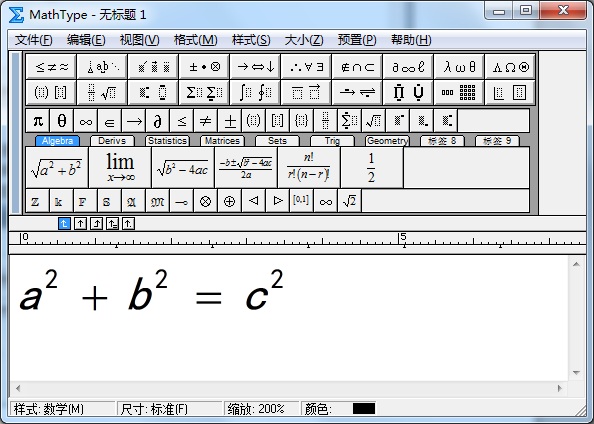This screenshot has width=594, height=424.
Task: Open the miscellaneous symbols palette (∂∞ℓ)
Action: (x=408, y=67)
